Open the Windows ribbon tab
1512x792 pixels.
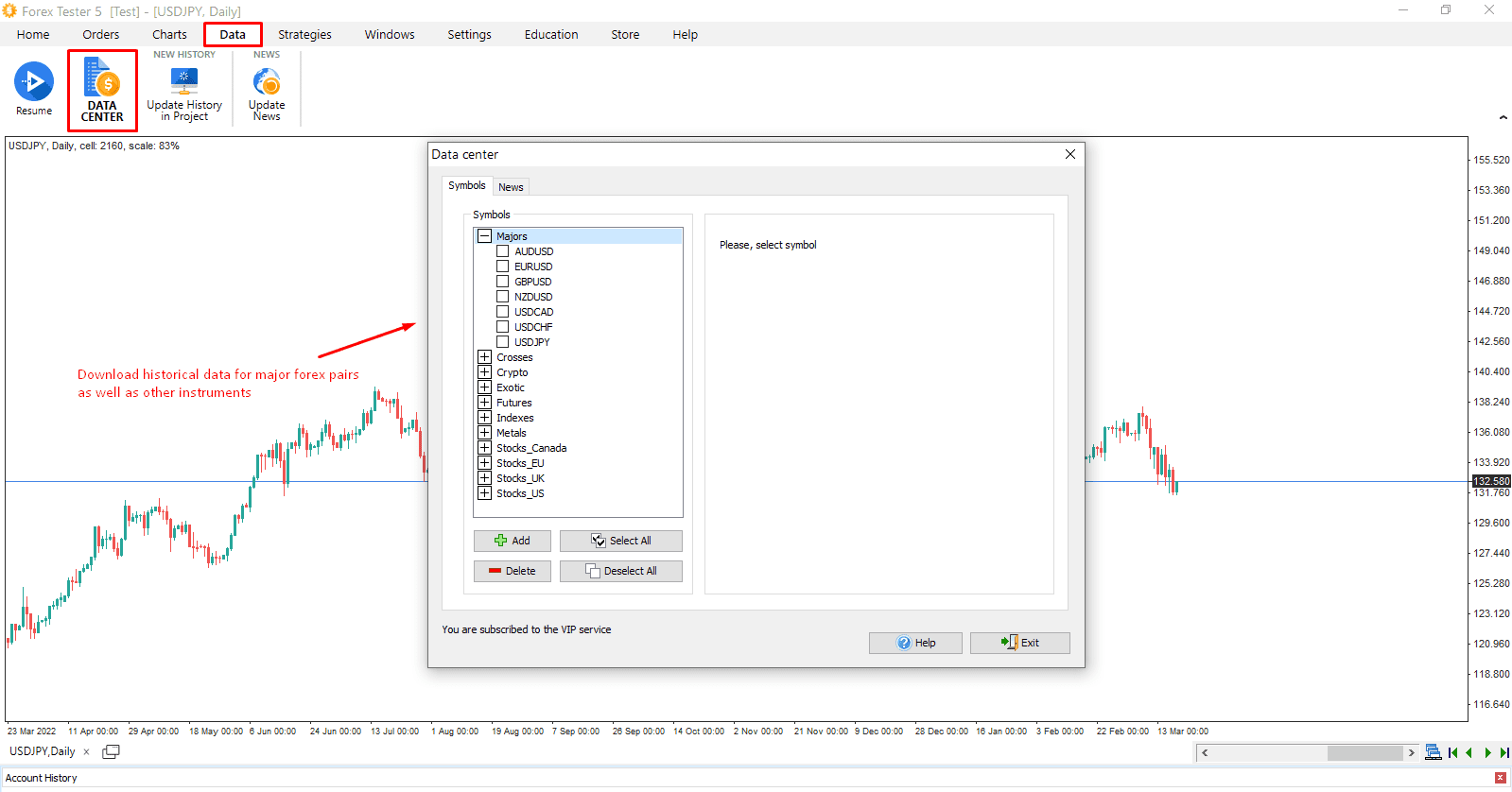(390, 35)
